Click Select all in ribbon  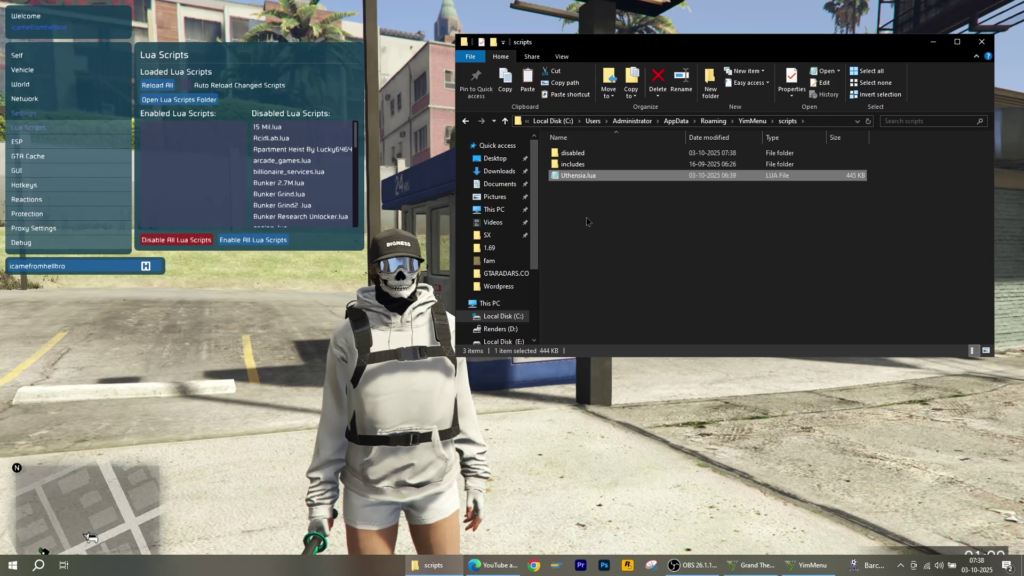pos(867,71)
